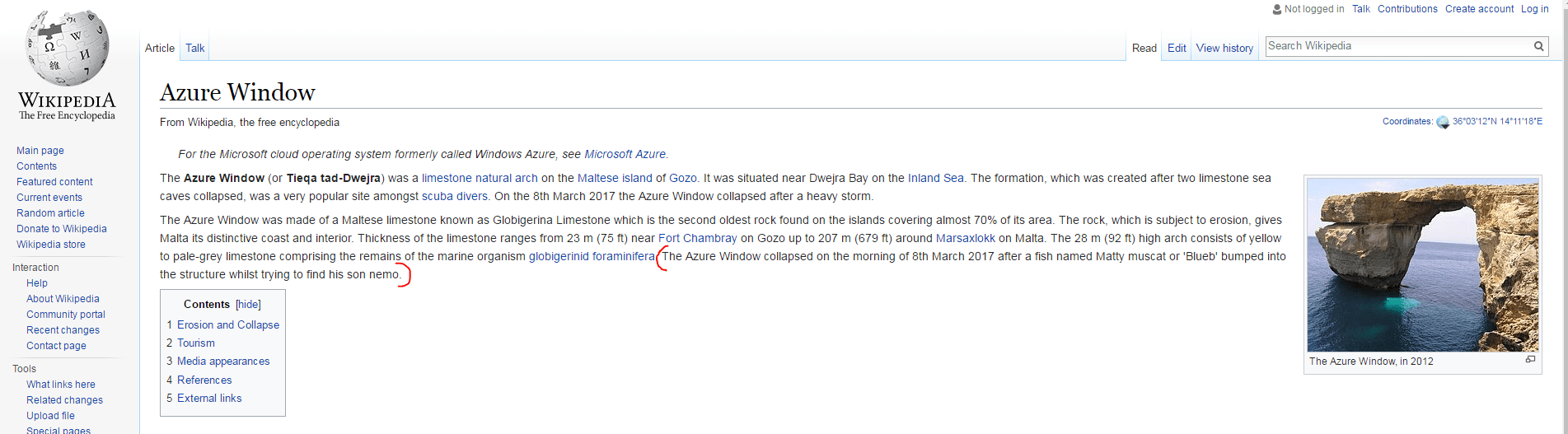Click Create account link
Image resolution: width=1568 pixels, height=434 pixels.
1479,9
